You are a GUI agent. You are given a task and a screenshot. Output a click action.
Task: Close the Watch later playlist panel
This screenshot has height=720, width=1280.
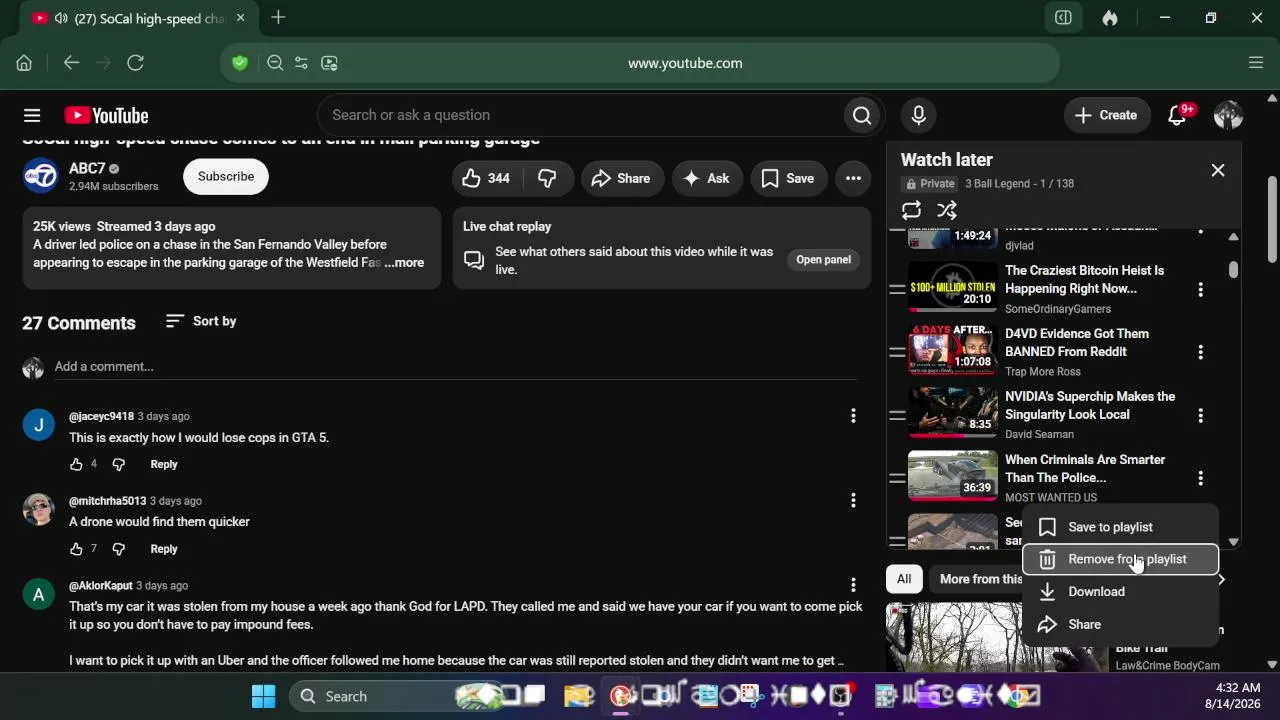tap(1218, 170)
